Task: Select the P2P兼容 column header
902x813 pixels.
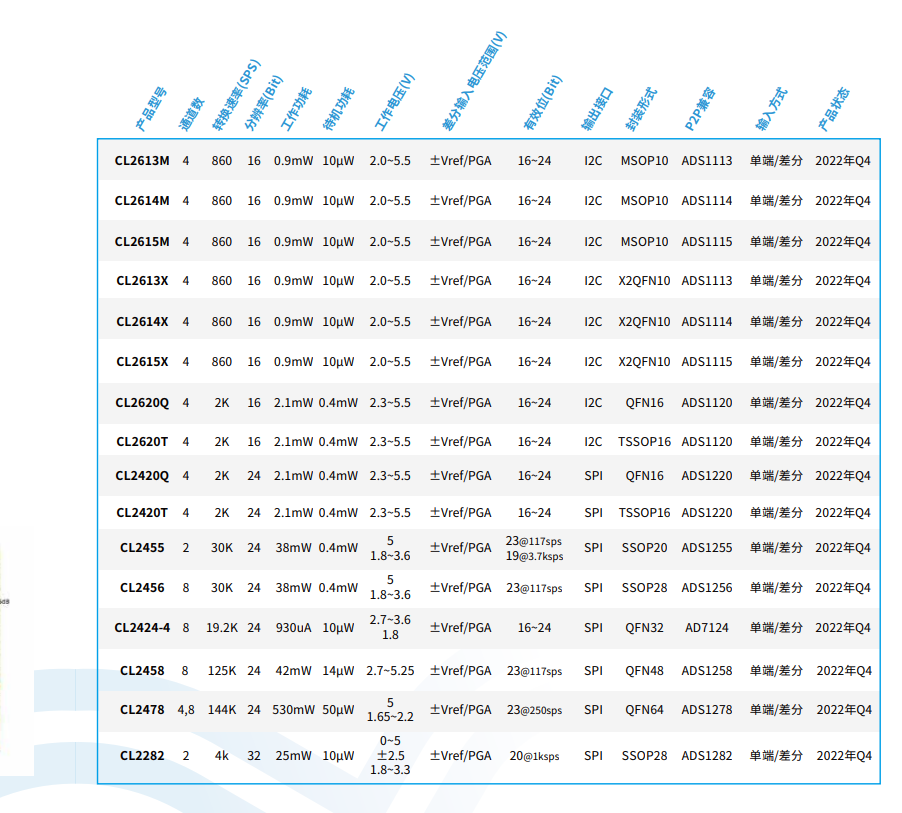Action: tap(700, 109)
